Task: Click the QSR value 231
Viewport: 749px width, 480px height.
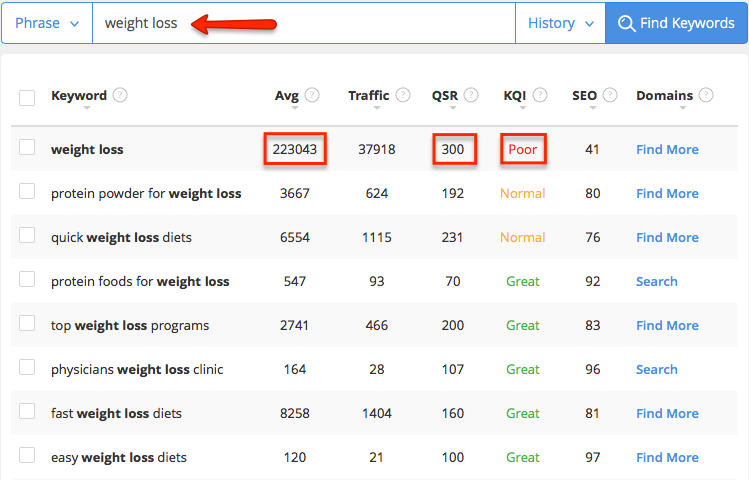Action: pyautogui.click(x=452, y=237)
